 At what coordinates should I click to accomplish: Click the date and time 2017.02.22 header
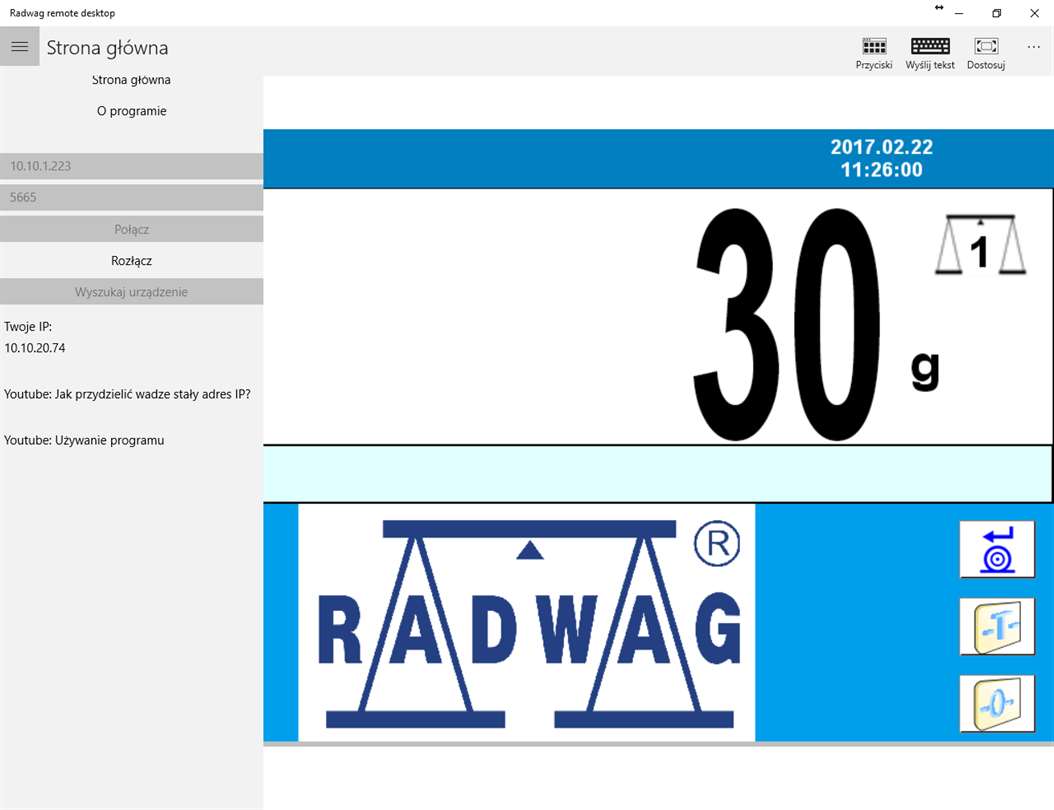[x=881, y=159]
